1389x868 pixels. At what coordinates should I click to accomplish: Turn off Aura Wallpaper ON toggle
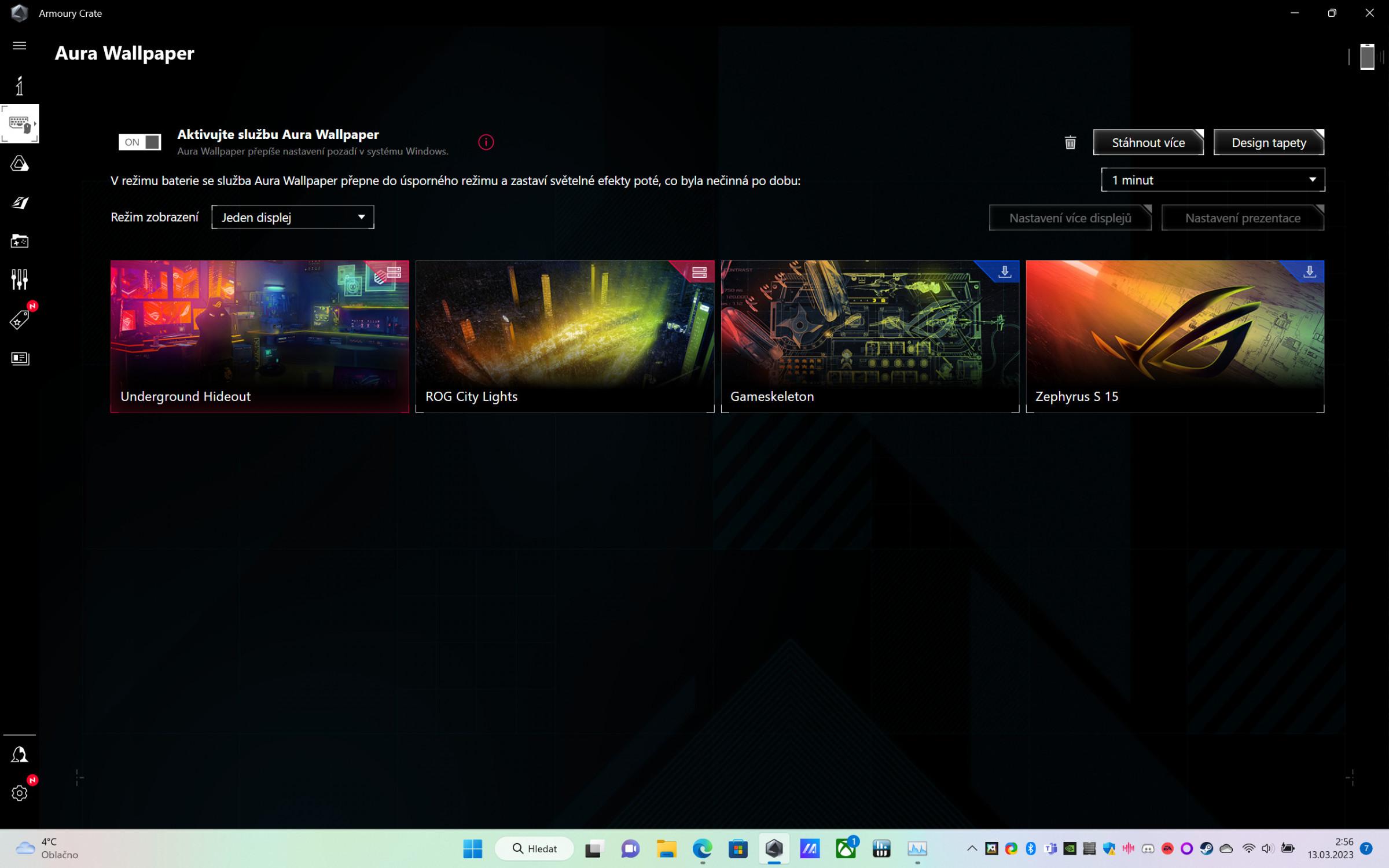139,142
